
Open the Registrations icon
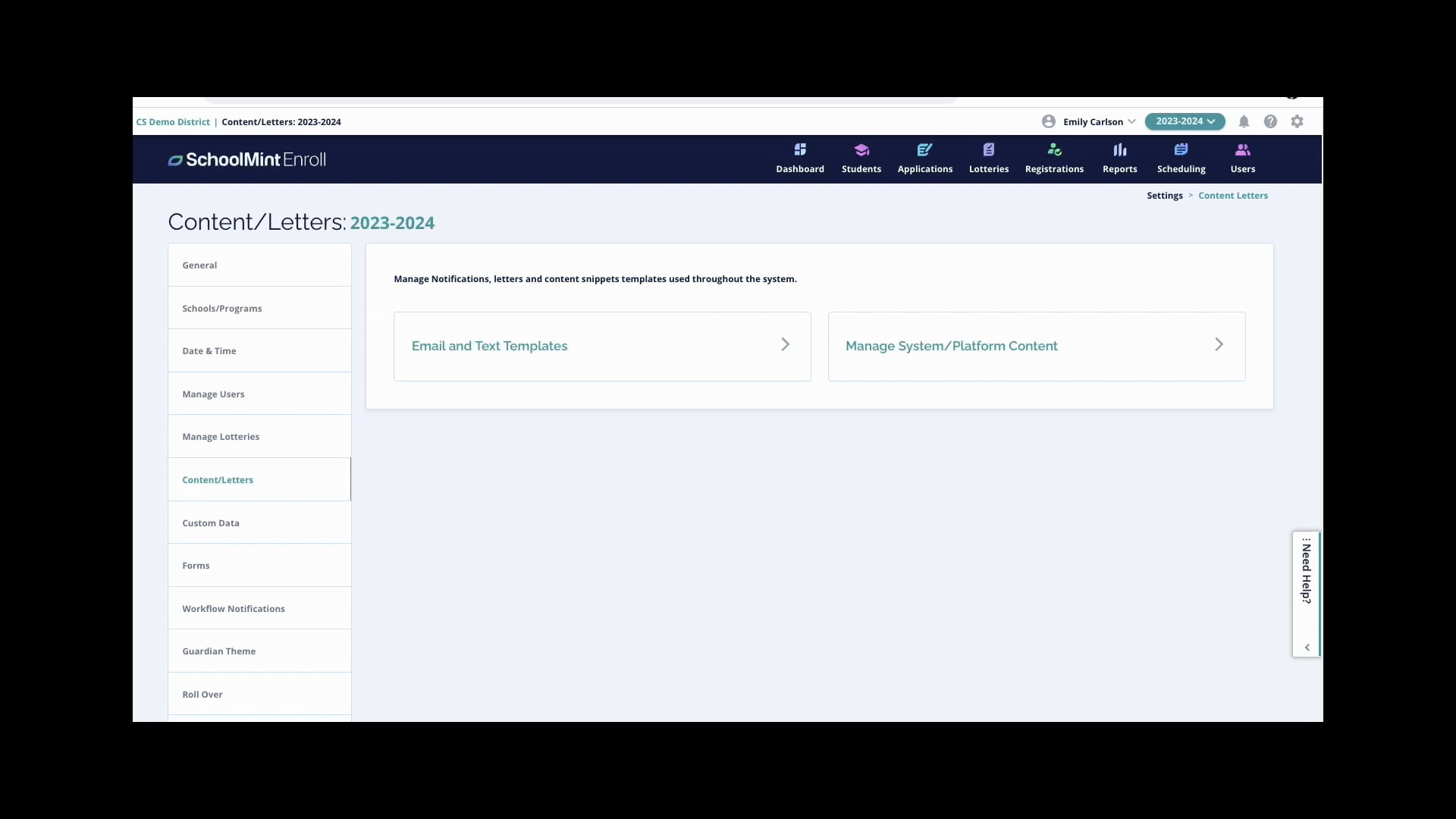1054,149
